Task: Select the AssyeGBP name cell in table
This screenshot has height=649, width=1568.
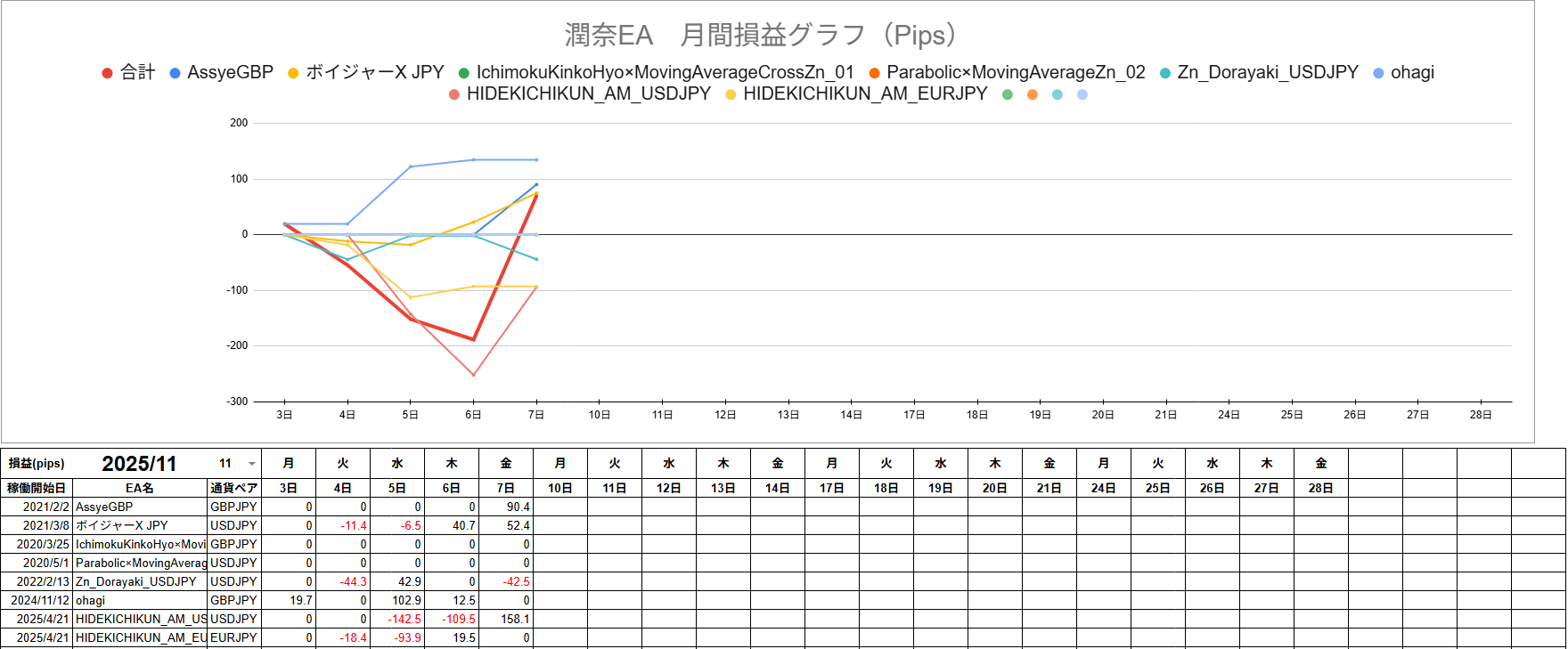Action: pyautogui.click(x=139, y=507)
